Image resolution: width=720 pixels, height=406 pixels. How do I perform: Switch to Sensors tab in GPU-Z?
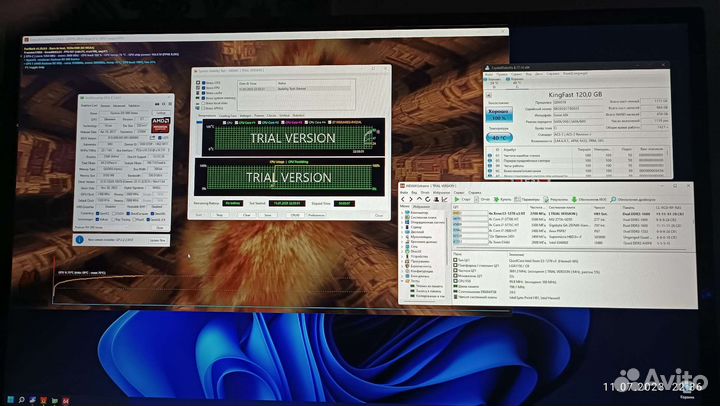pos(106,106)
